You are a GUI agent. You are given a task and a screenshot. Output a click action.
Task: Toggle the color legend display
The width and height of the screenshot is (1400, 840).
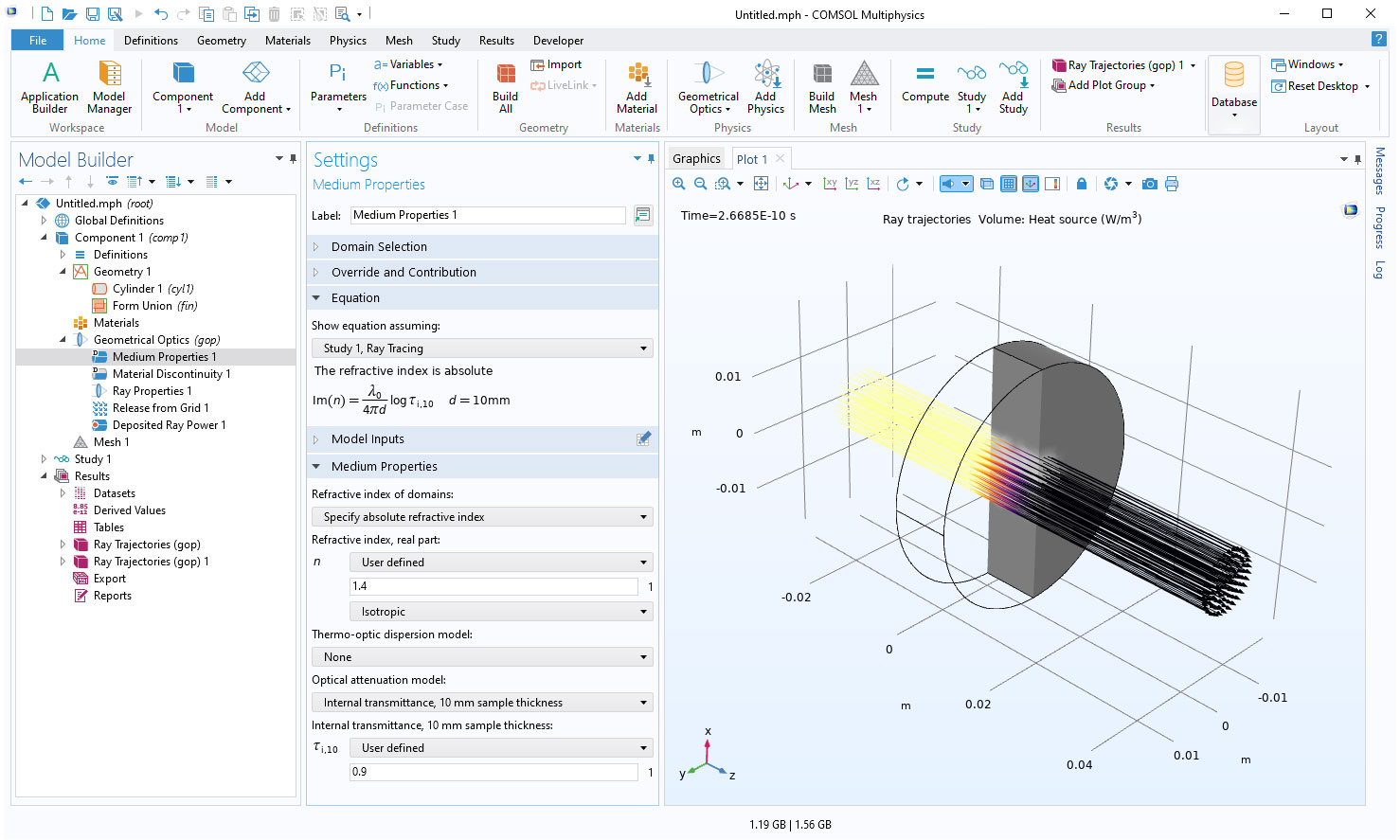(1051, 184)
